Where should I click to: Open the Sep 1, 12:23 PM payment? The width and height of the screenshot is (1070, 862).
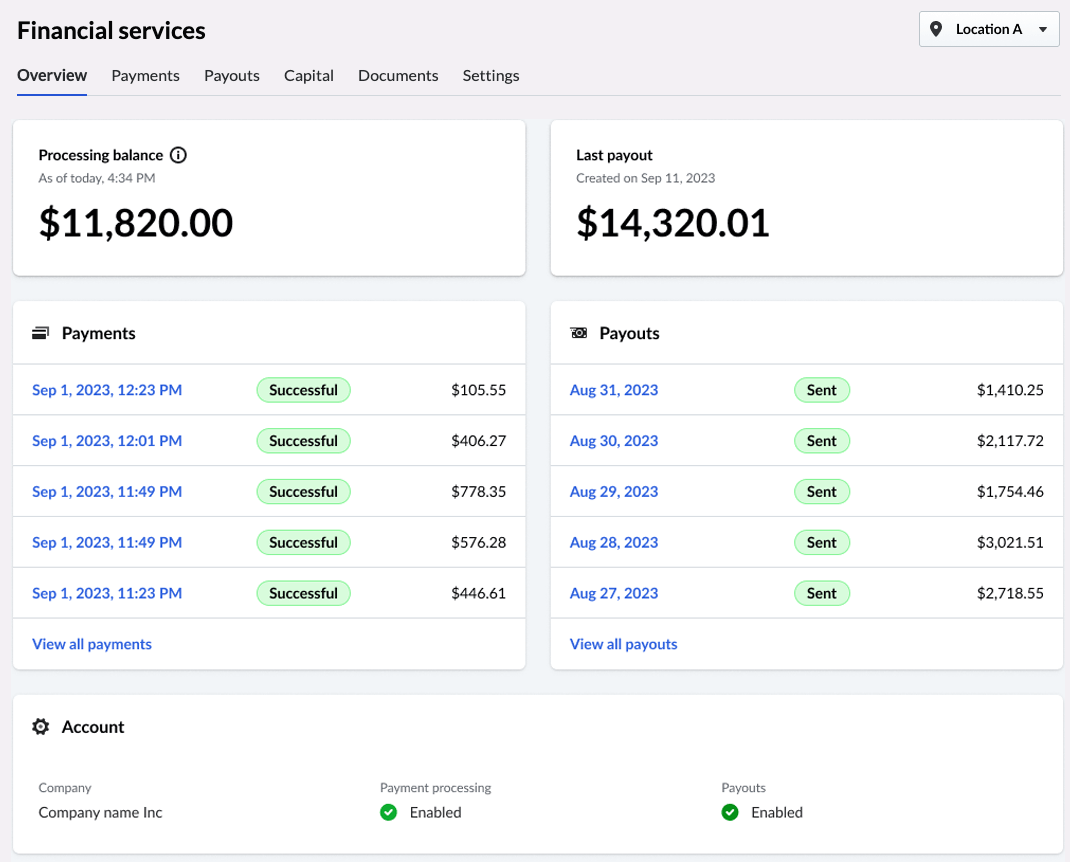point(107,390)
